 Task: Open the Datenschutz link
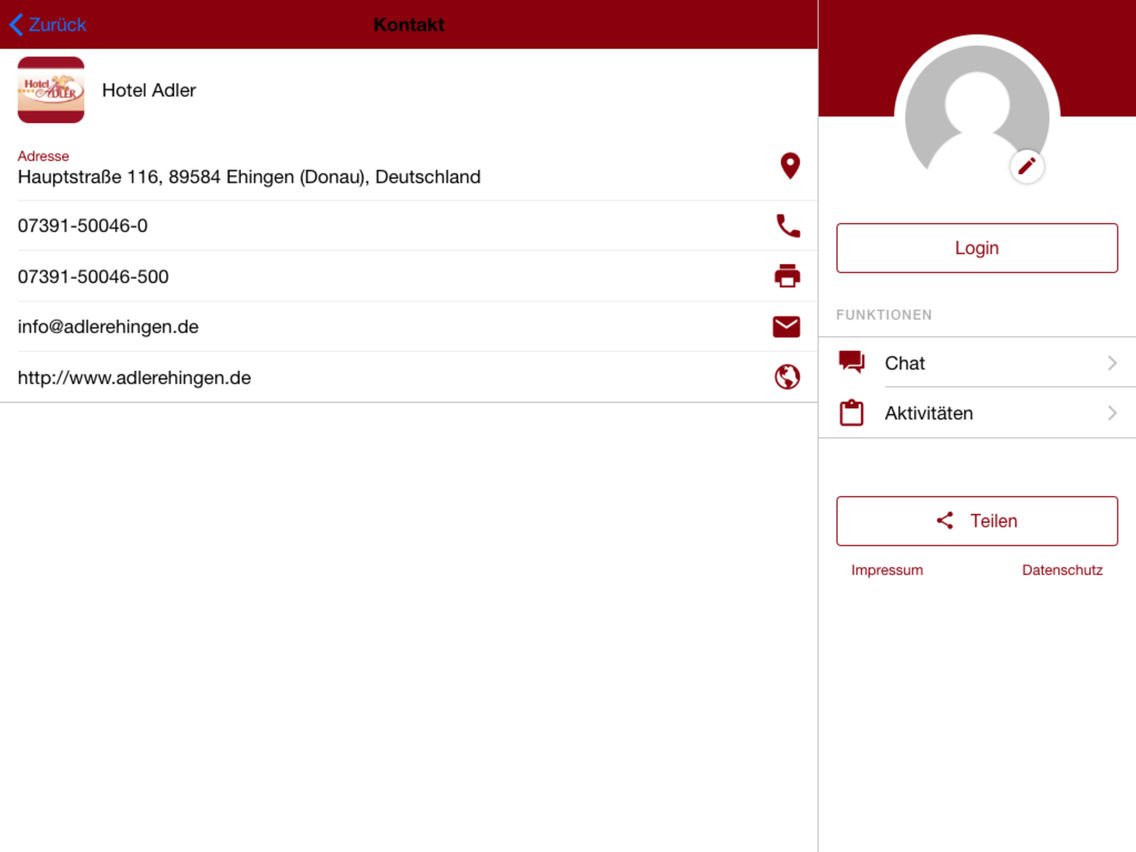pyautogui.click(x=1062, y=570)
